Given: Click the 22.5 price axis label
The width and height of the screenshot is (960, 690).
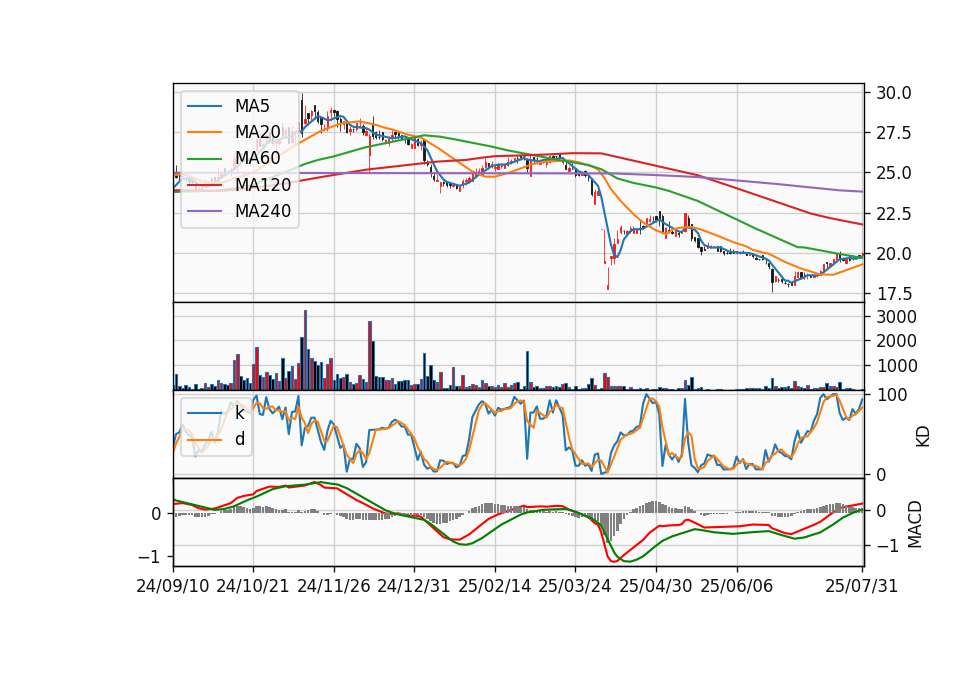Looking at the screenshot, I should tap(894, 214).
